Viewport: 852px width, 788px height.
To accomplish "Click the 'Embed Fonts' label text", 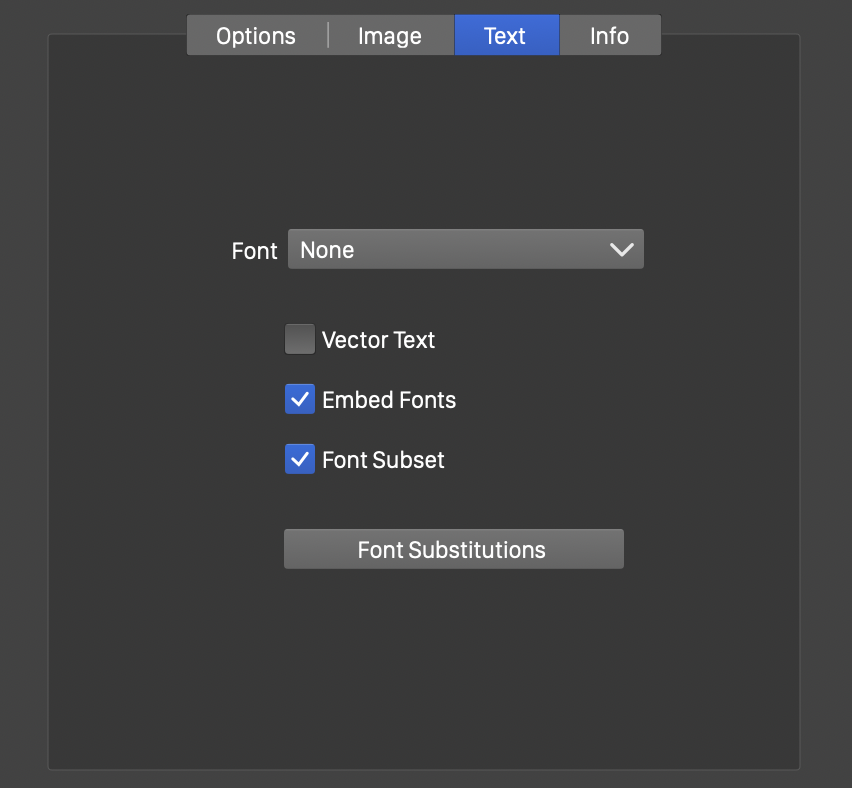I will coord(389,400).
